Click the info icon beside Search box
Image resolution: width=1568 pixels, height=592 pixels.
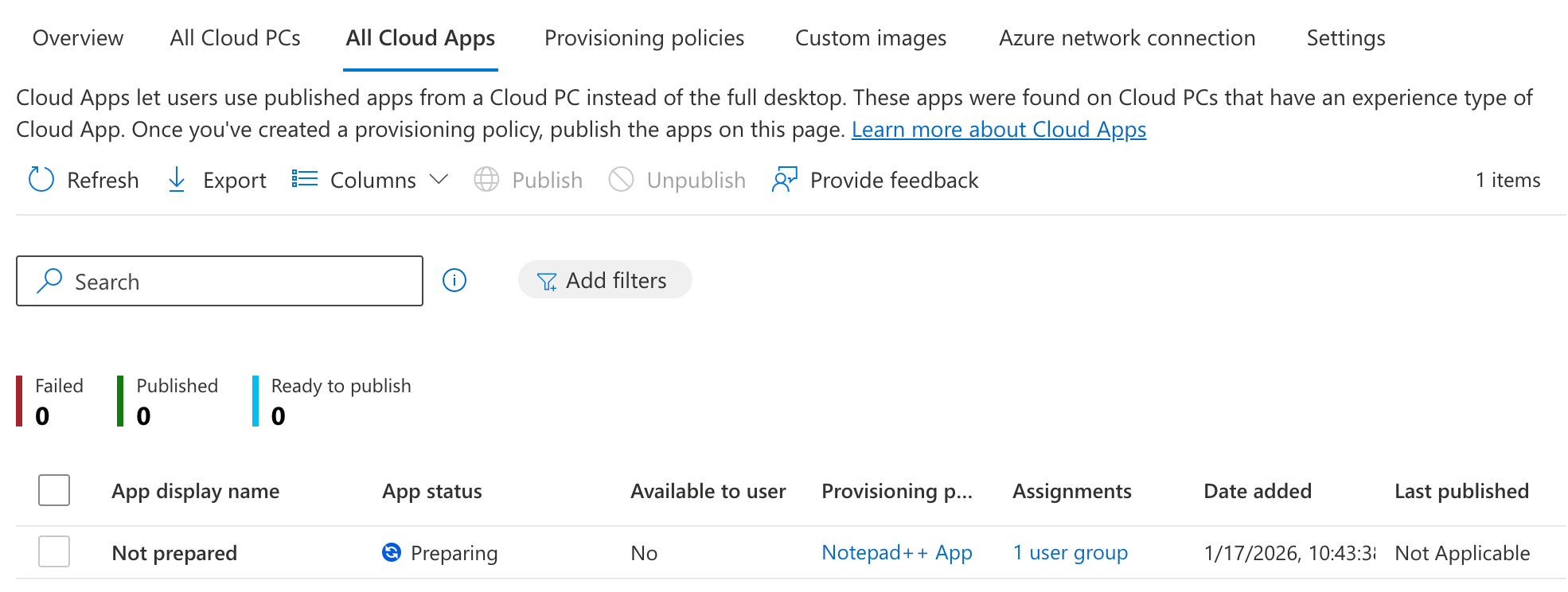coord(454,280)
